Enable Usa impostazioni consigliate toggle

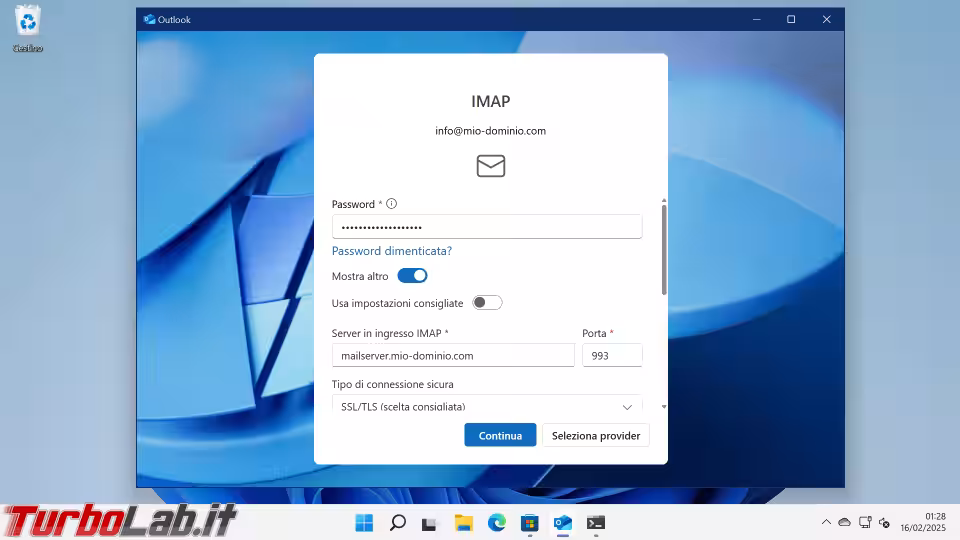click(487, 302)
